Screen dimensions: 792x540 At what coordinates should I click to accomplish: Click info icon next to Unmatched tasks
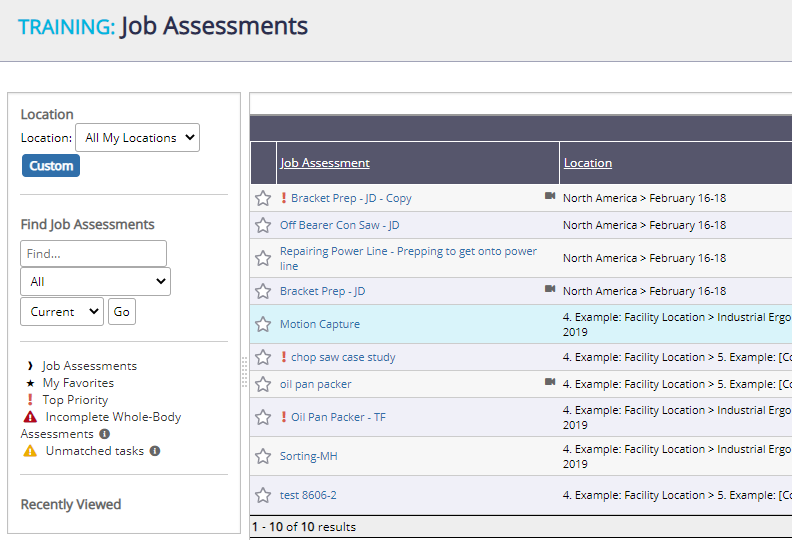155,451
